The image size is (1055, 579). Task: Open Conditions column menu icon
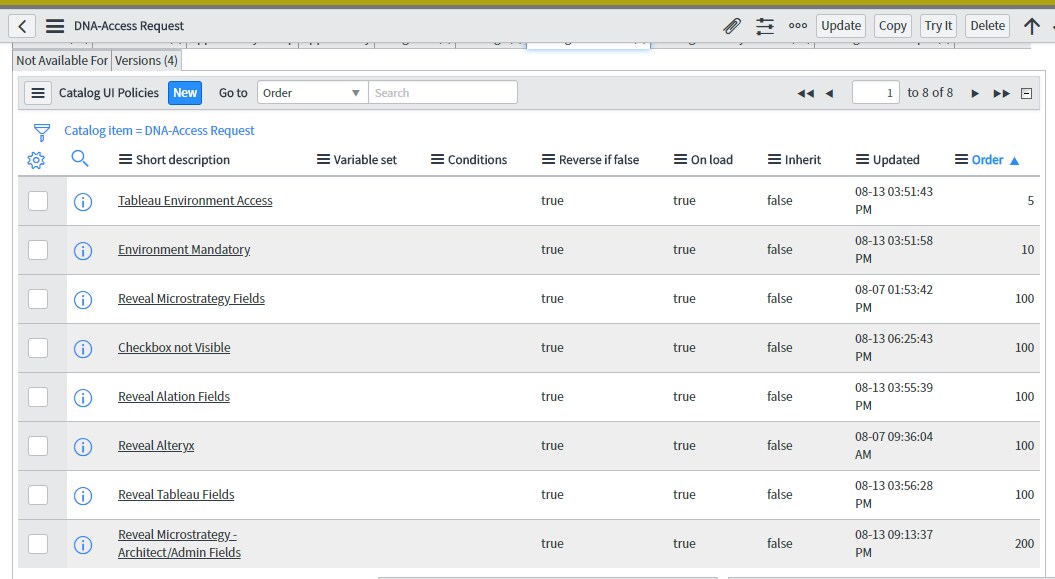click(437, 159)
